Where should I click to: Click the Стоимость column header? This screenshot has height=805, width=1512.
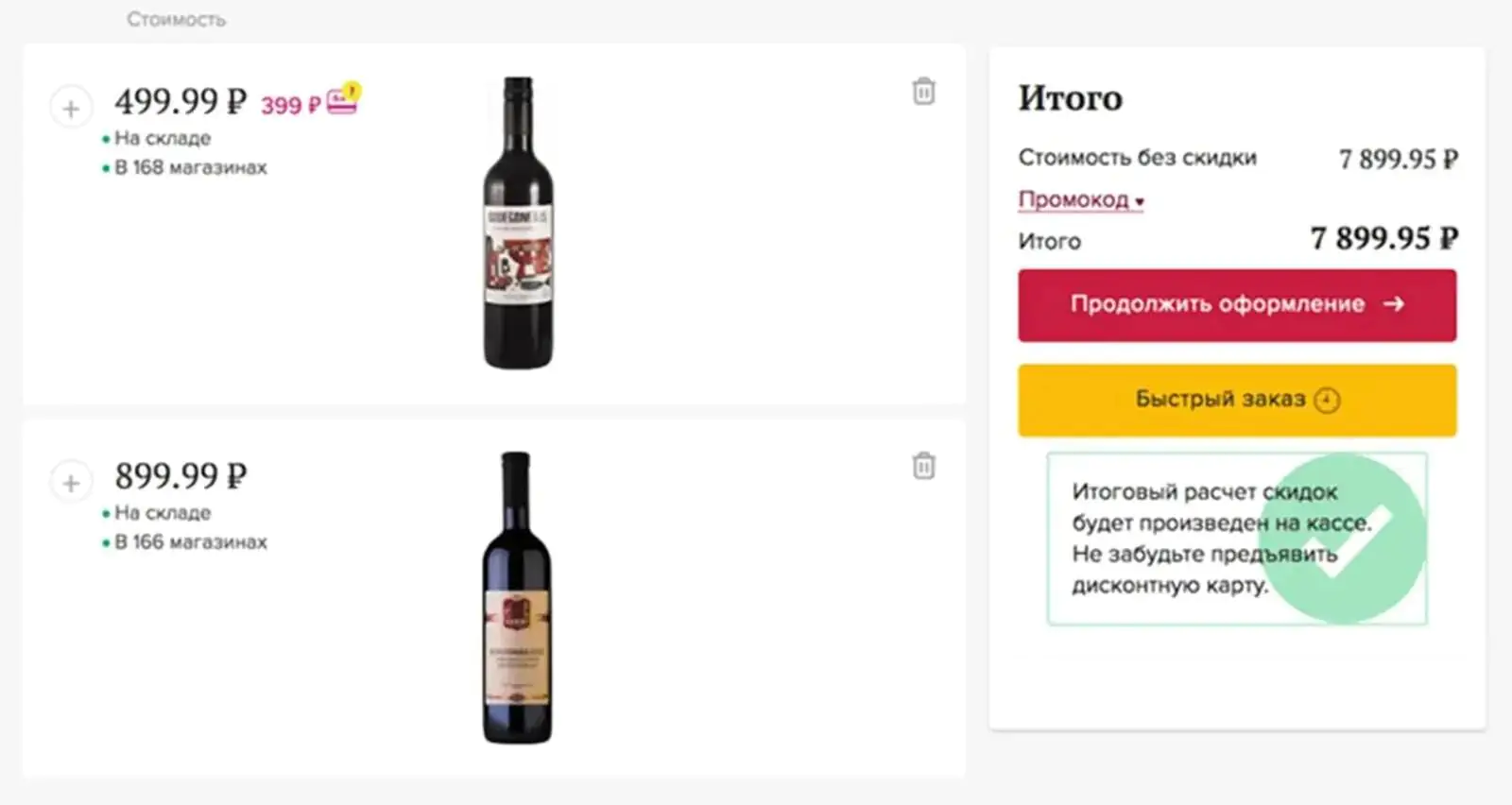[x=176, y=19]
